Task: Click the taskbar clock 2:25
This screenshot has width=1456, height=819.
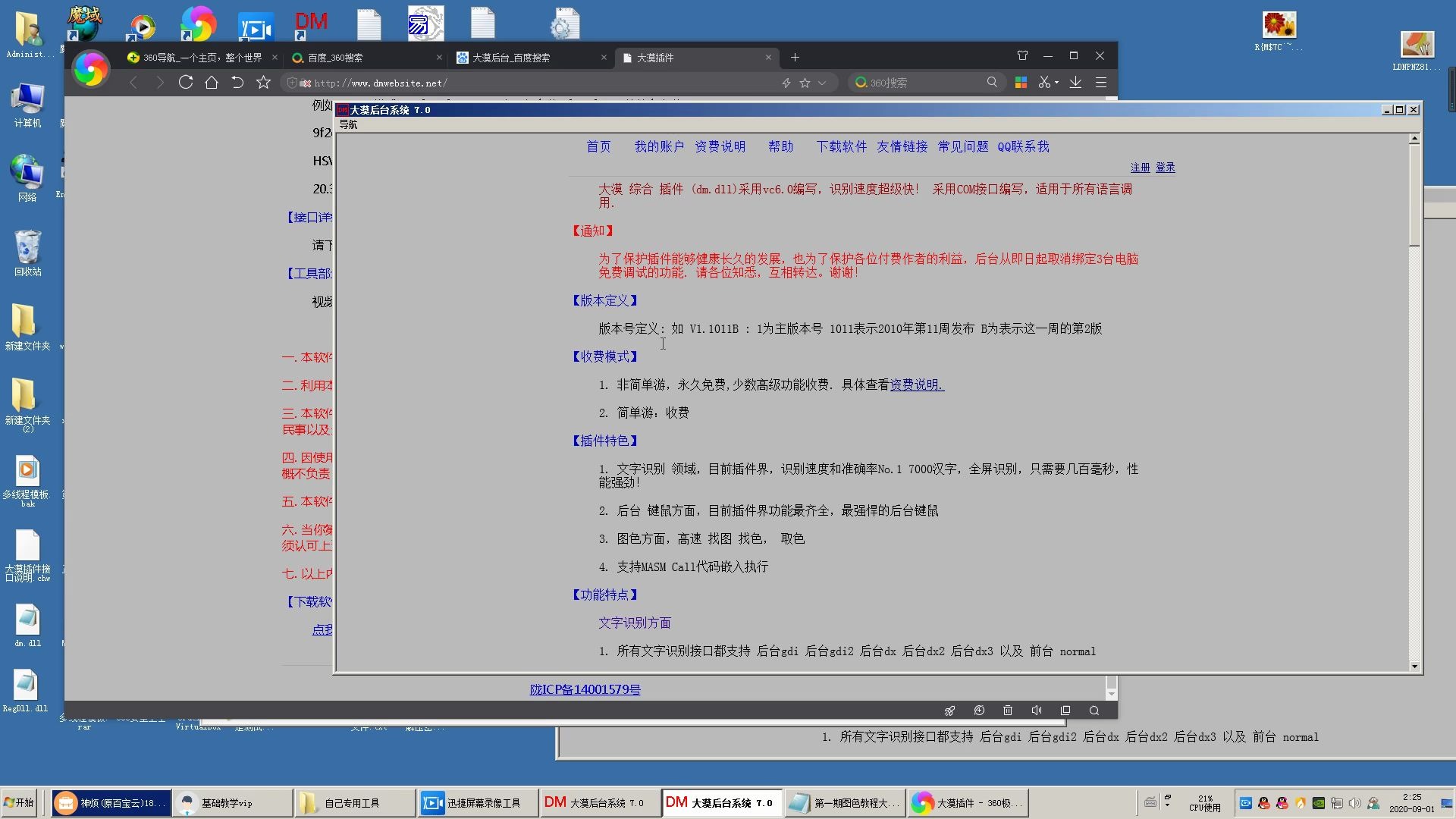Action: [1412, 803]
